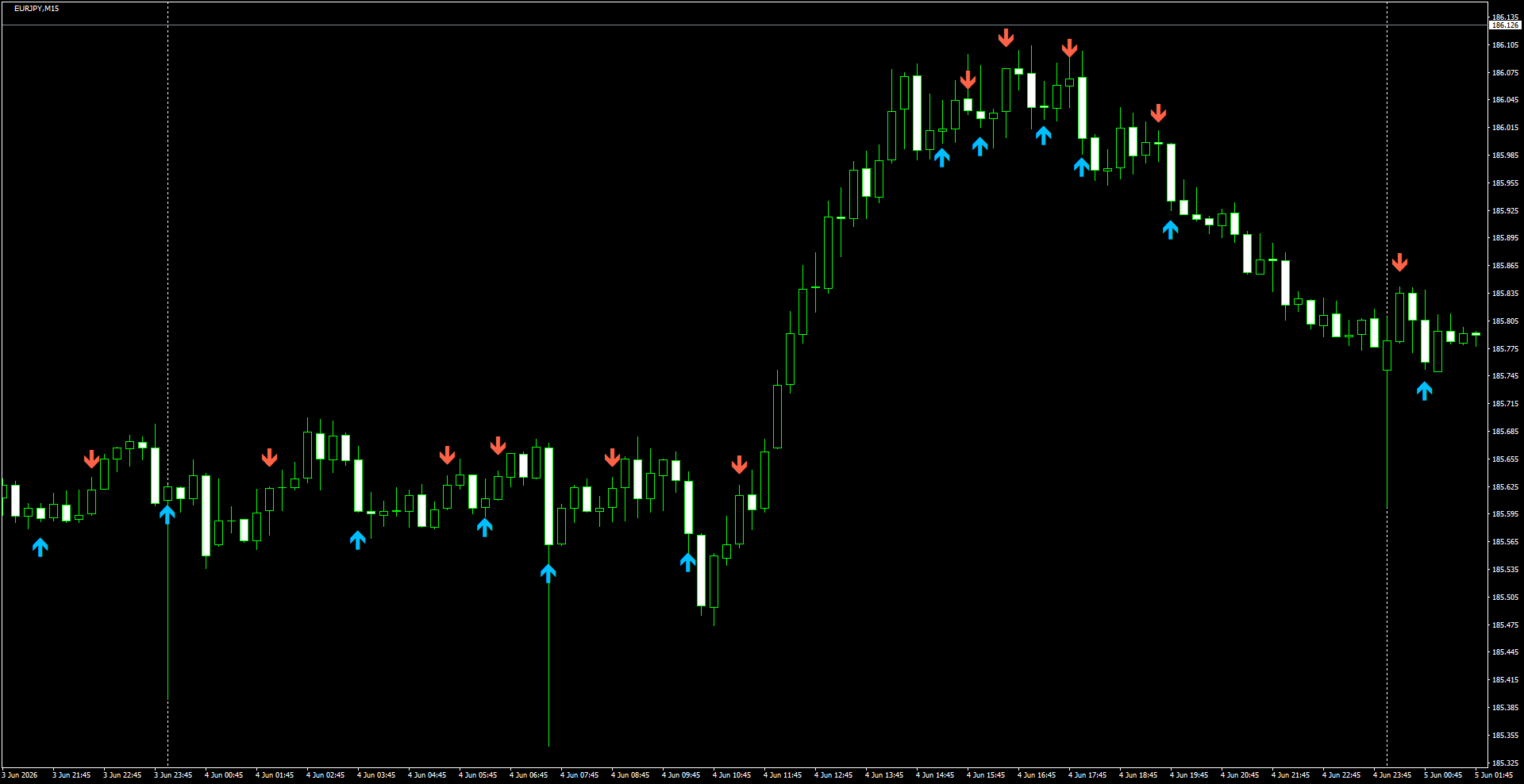
Task: Click time axis label 4 Jun 22:45
Action: click(1341, 775)
